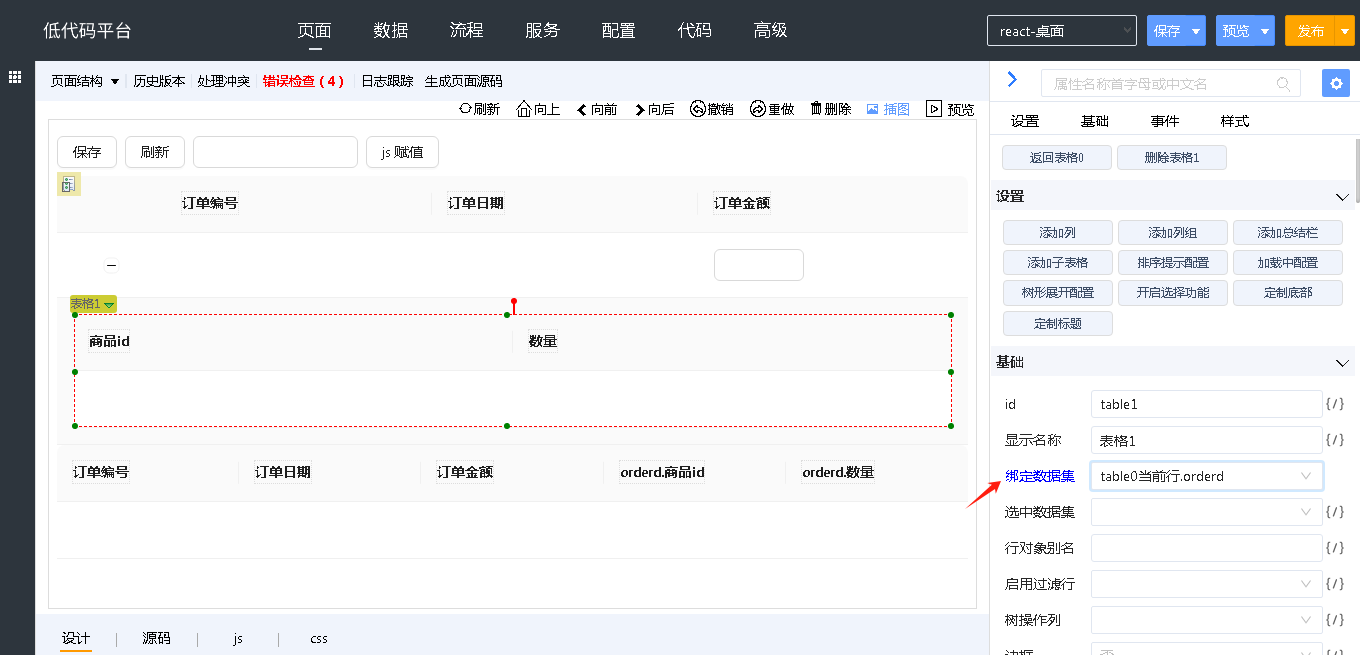The height and width of the screenshot is (655, 1360).
Task: Click the 删除表格1 button
Action: pyautogui.click(x=1172, y=157)
